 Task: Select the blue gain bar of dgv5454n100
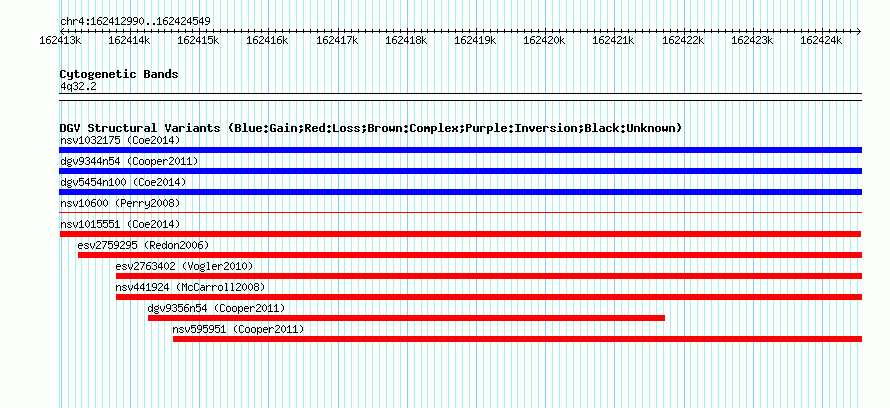coord(460,192)
